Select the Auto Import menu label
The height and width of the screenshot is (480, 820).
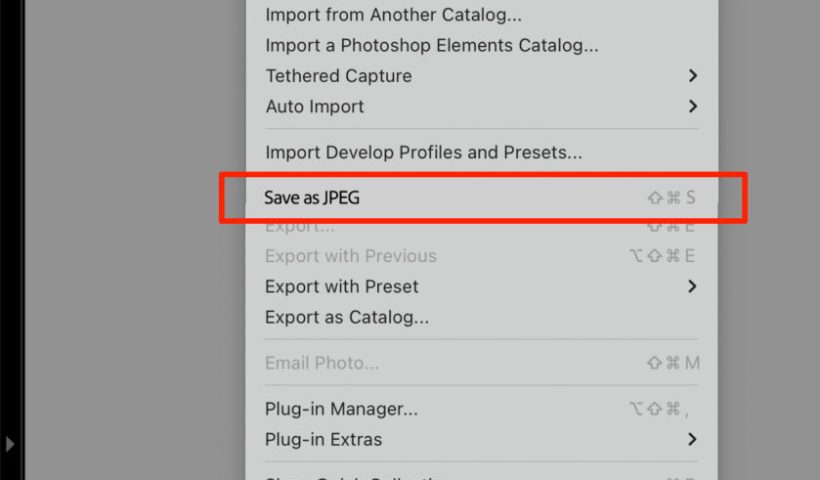coord(315,107)
